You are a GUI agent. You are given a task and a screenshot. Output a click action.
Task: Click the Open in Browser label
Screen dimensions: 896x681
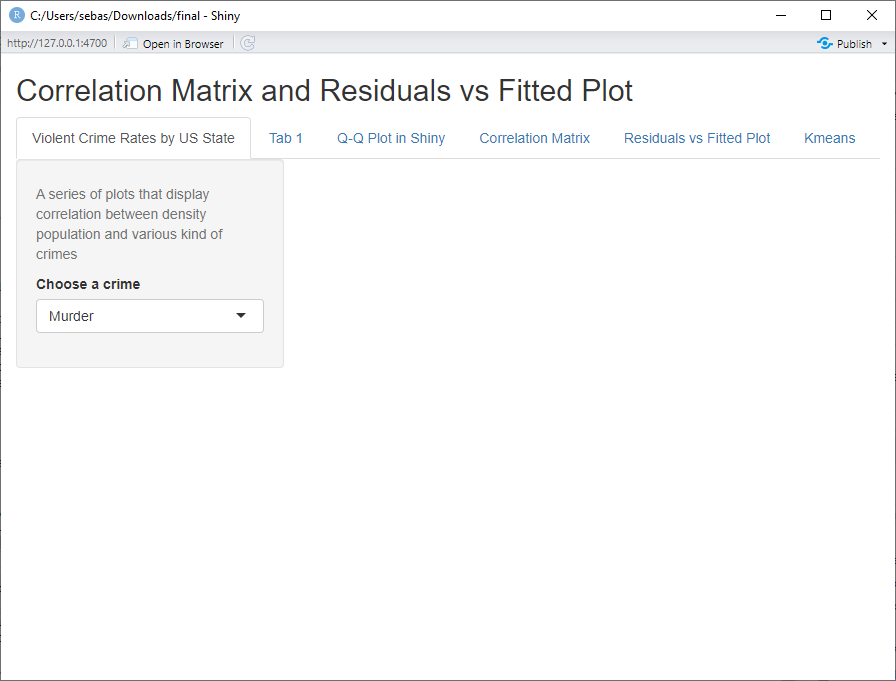coord(183,44)
